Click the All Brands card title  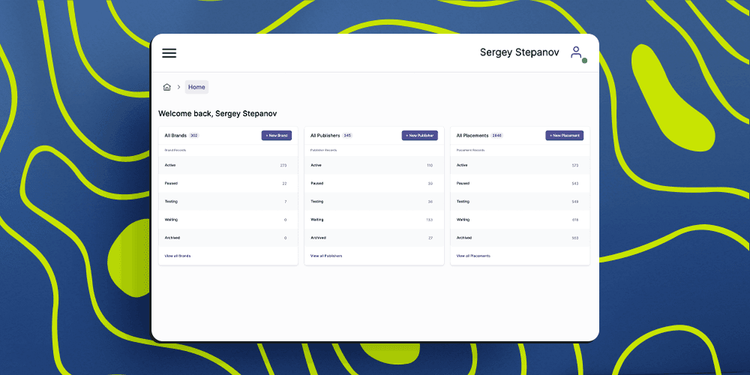[176, 136]
